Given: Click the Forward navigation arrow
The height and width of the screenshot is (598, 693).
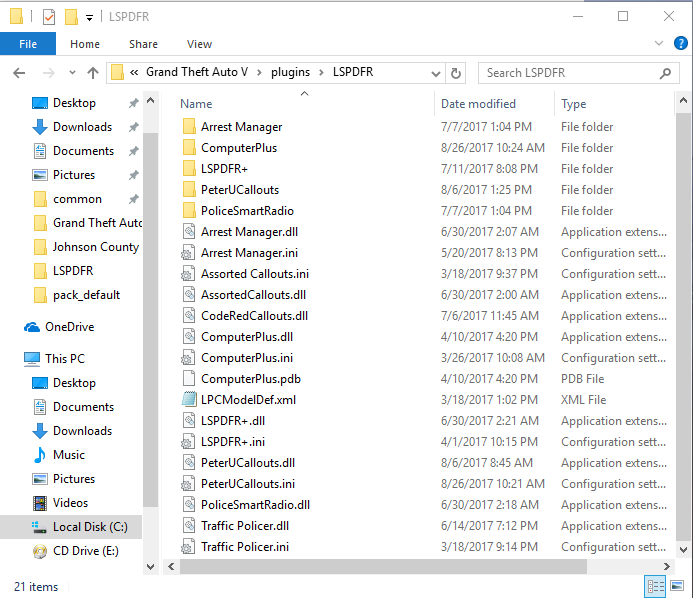Looking at the screenshot, I should click(x=49, y=72).
